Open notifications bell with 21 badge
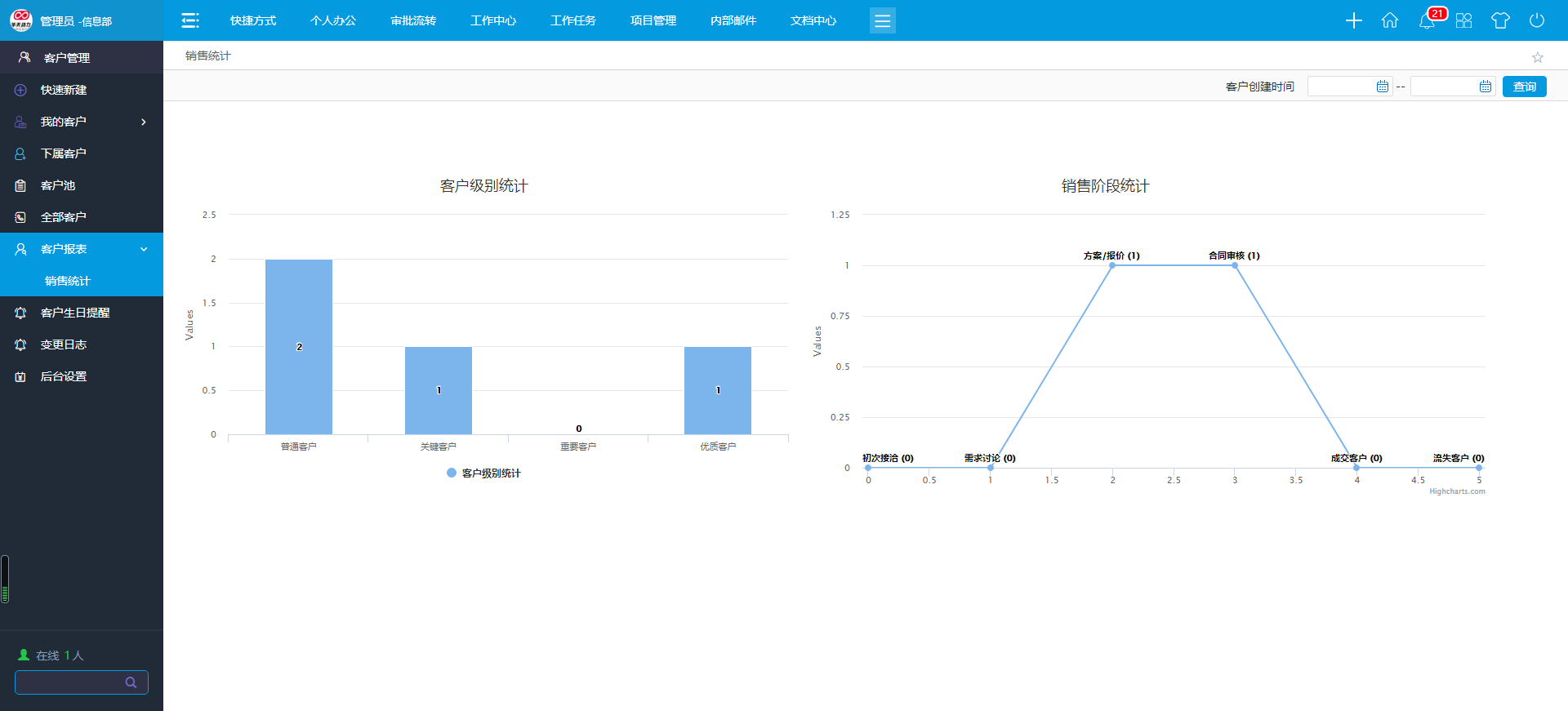 tap(1427, 20)
